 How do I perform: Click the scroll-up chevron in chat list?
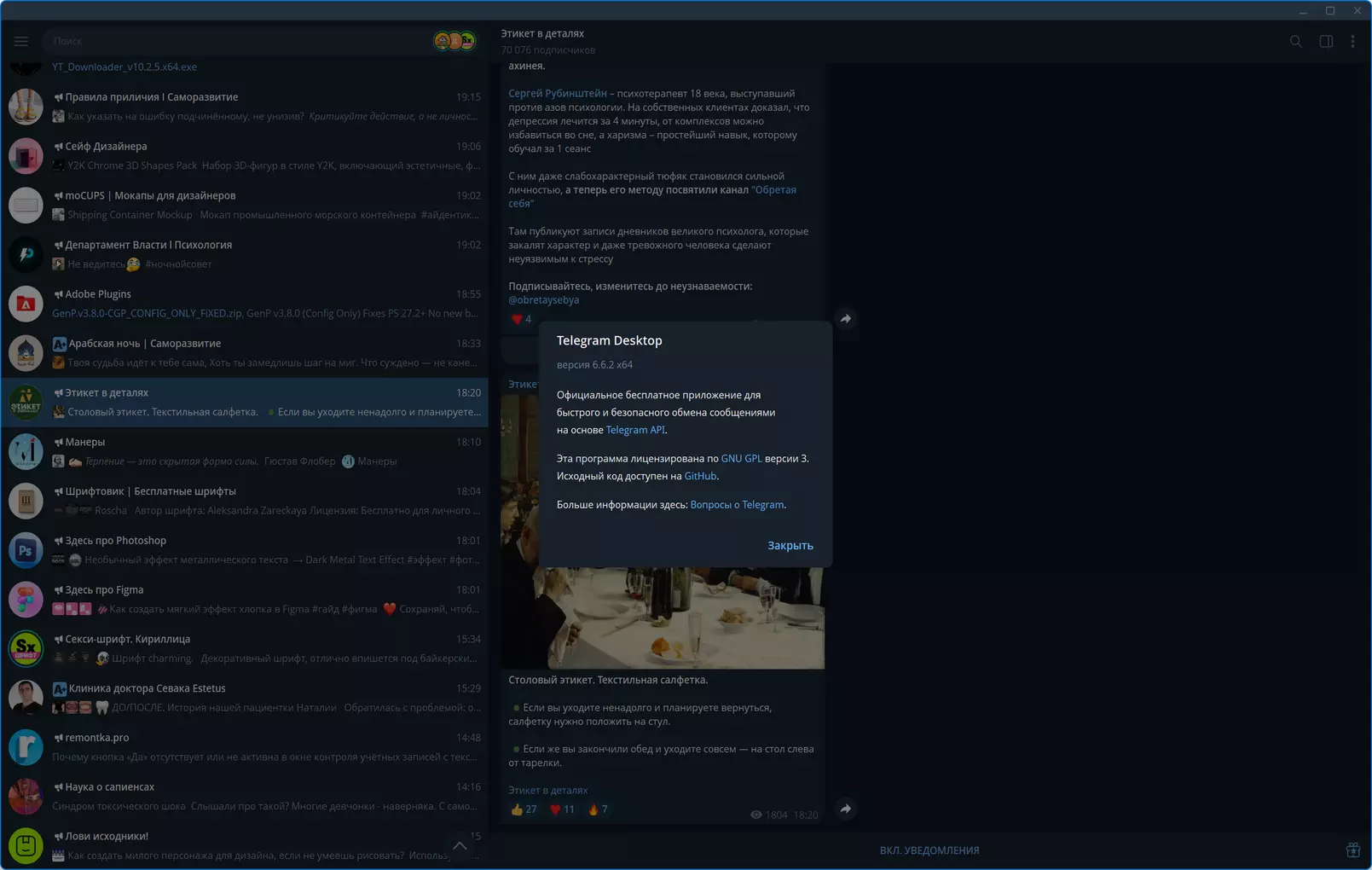(460, 845)
